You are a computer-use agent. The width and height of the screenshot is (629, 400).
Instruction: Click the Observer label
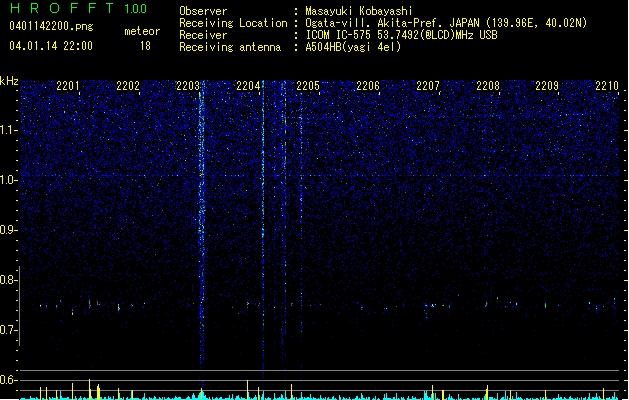click(x=203, y=11)
